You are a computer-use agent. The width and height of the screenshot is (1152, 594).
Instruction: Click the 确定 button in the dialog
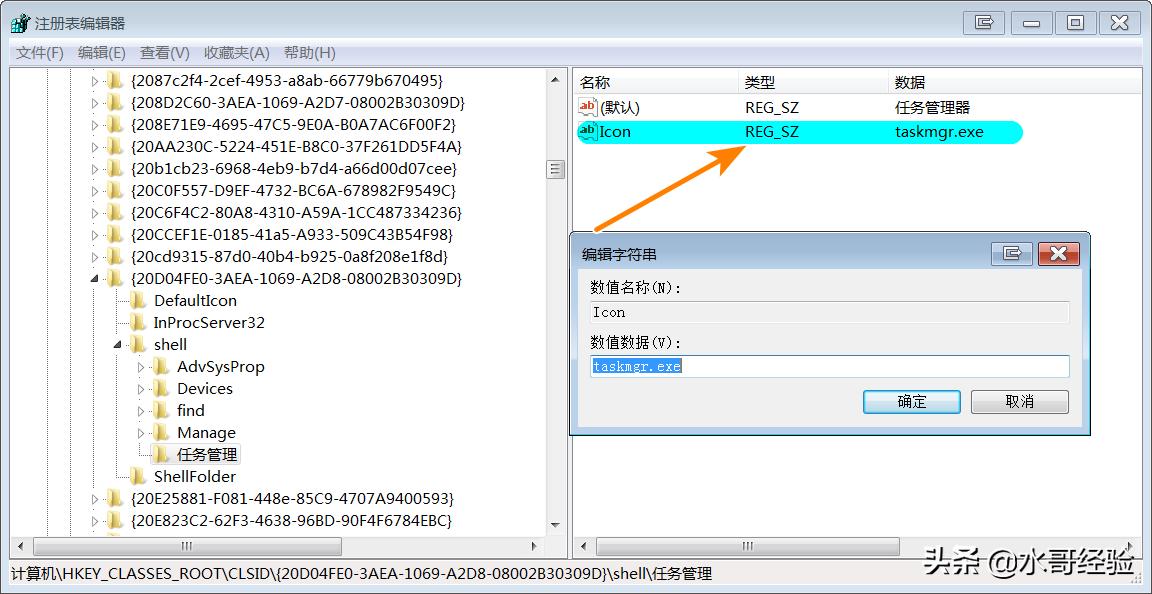point(912,401)
